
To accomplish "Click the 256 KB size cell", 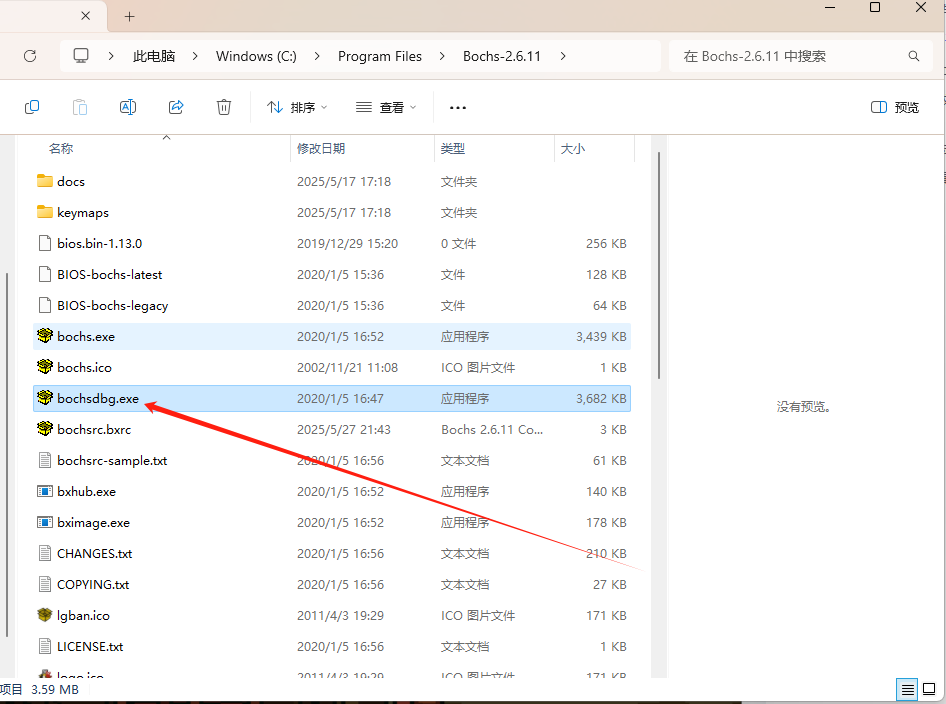I will pyautogui.click(x=606, y=243).
